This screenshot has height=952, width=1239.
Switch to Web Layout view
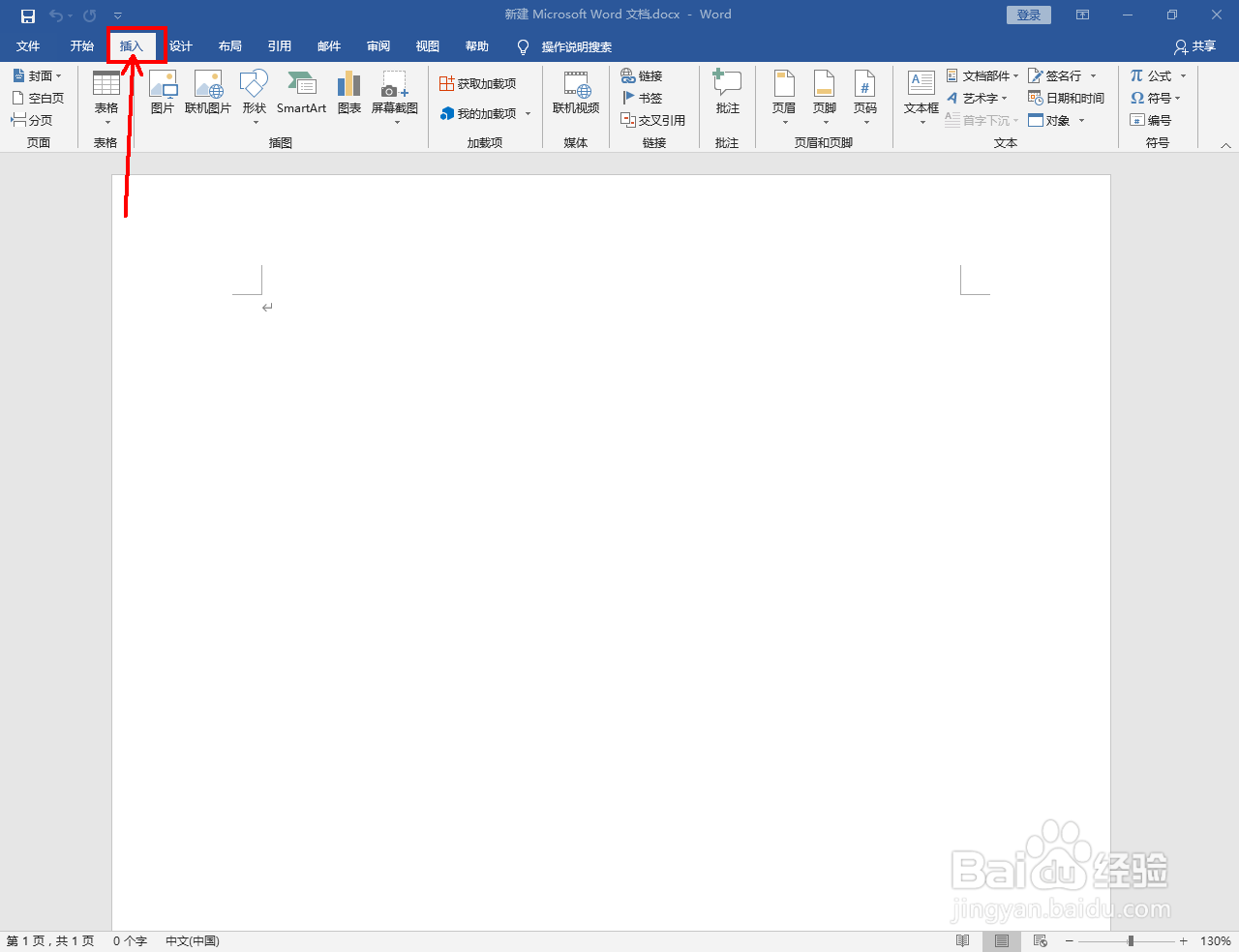click(x=1040, y=939)
